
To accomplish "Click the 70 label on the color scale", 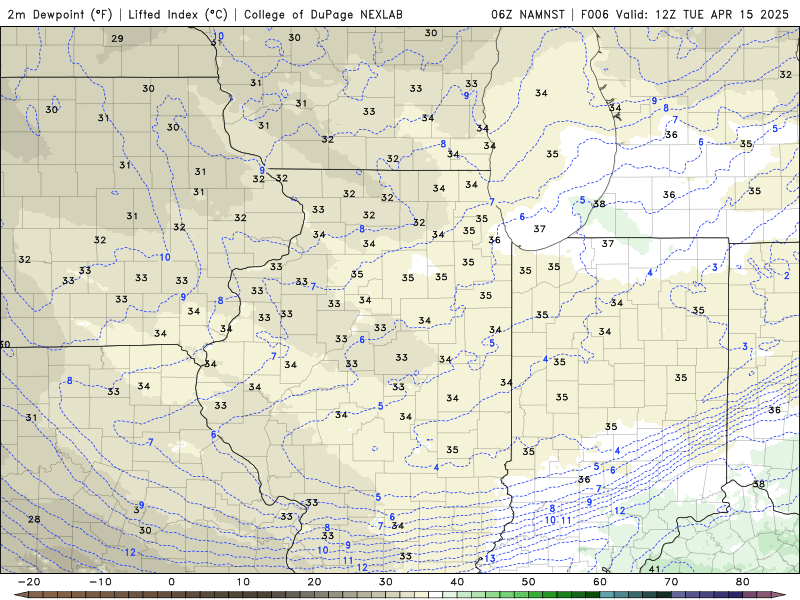I will click(x=671, y=582).
